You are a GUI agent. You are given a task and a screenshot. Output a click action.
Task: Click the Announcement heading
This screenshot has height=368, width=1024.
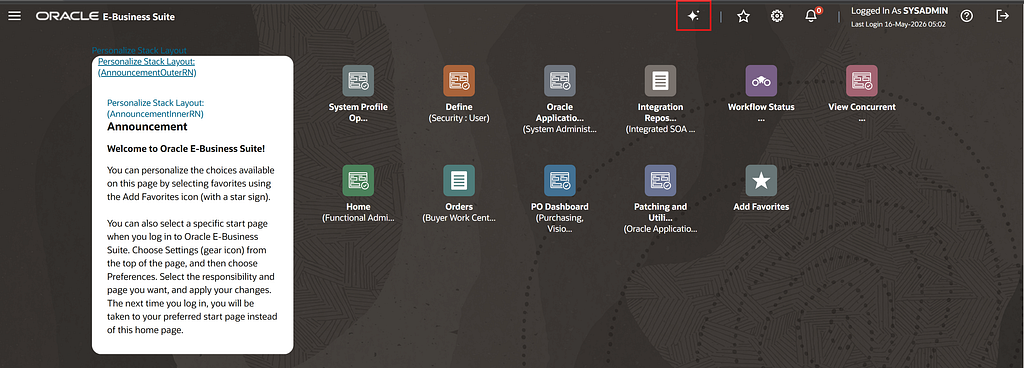147,127
